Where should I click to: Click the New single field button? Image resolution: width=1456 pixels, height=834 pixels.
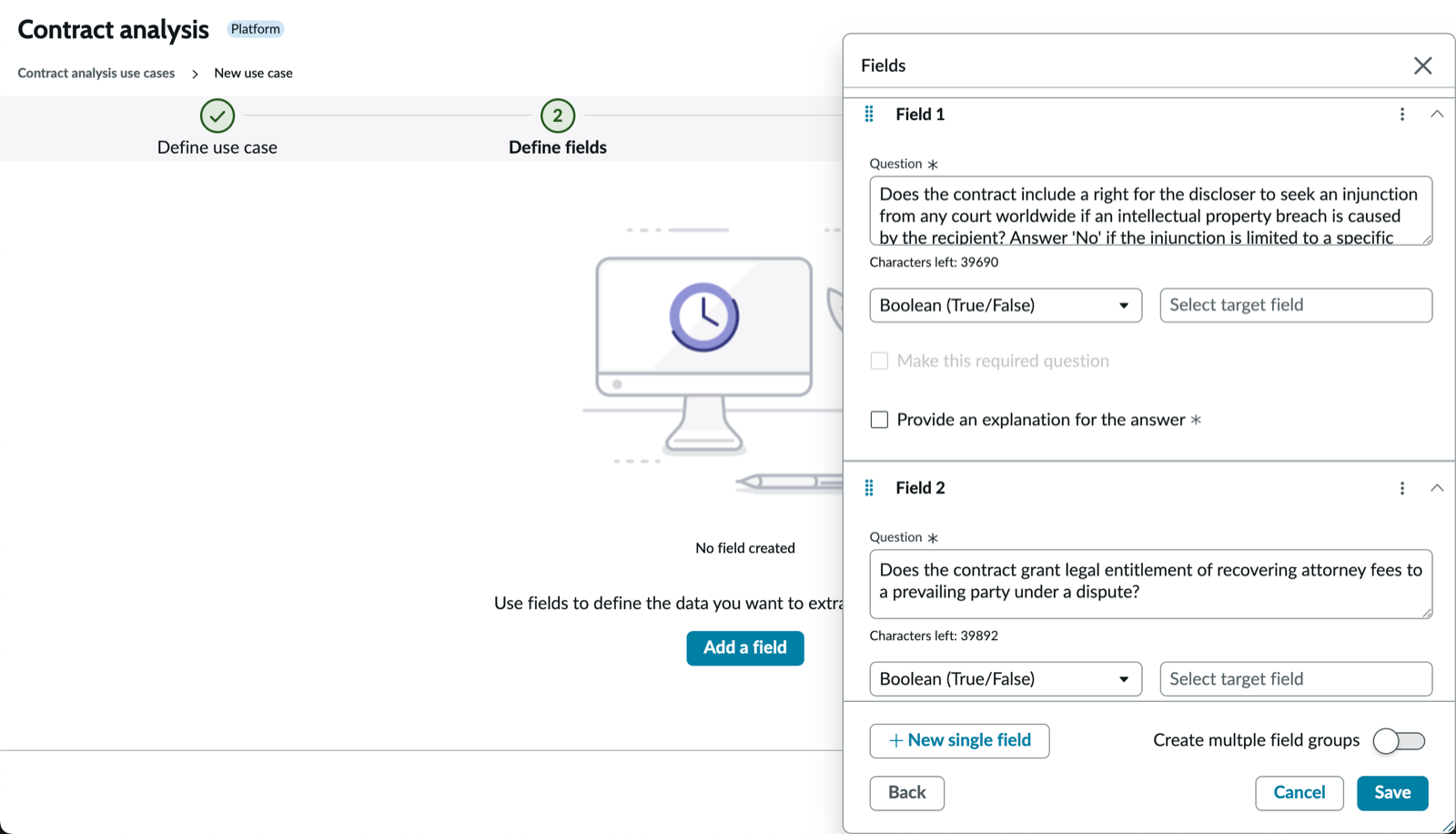[x=959, y=740]
